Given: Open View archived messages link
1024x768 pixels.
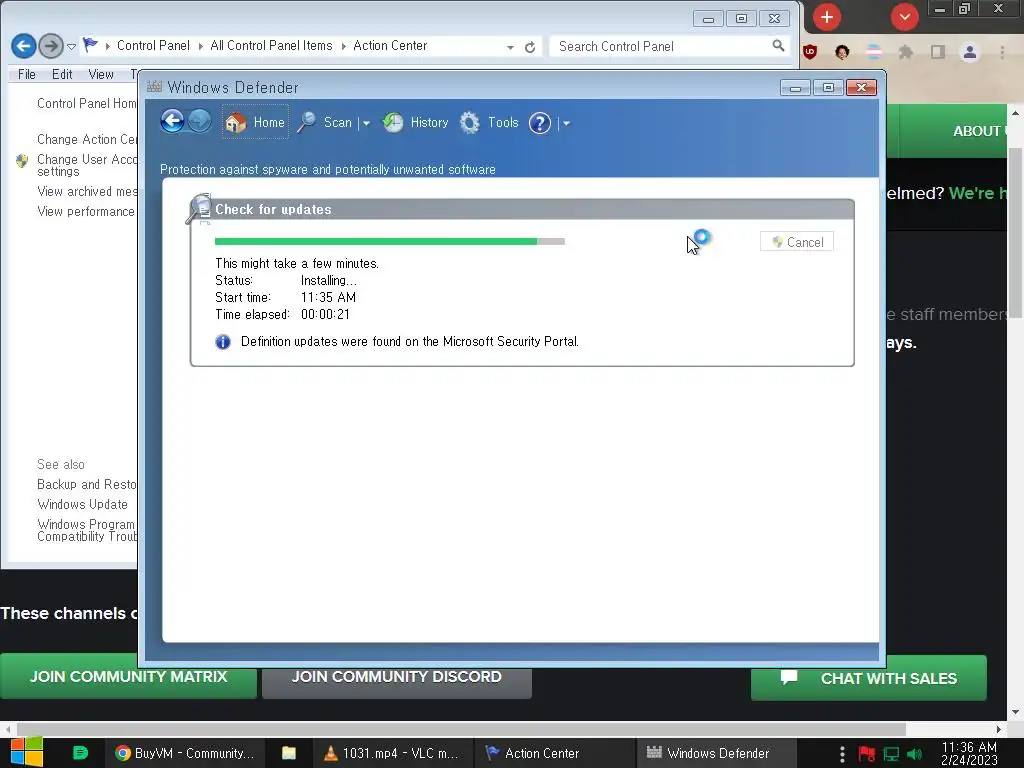Looking at the screenshot, I should coord(87,191).
